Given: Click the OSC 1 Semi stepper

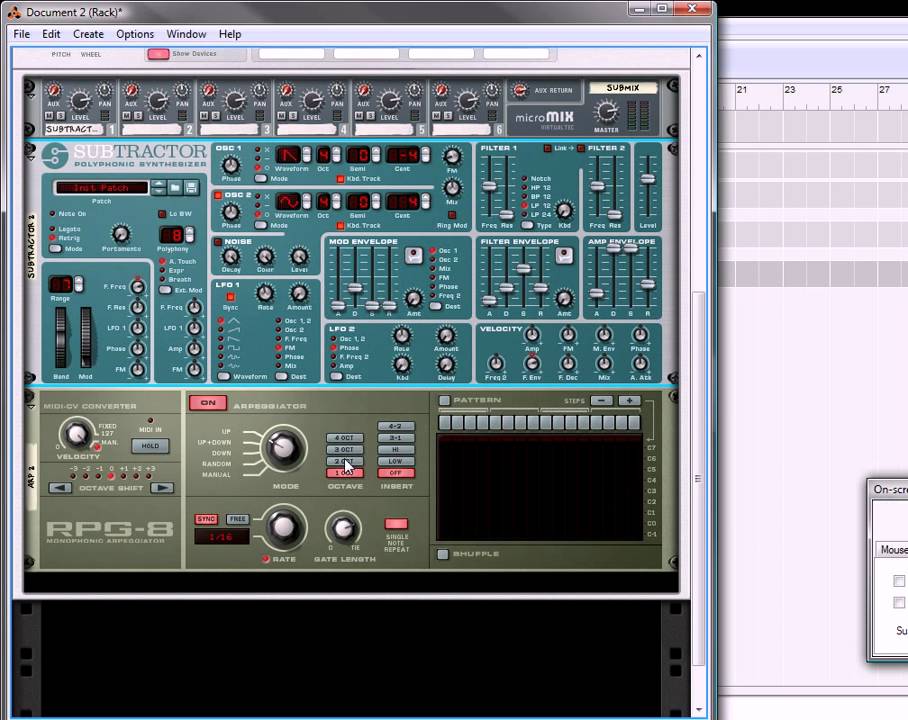Looking at the screenshot, I should 376,155.
